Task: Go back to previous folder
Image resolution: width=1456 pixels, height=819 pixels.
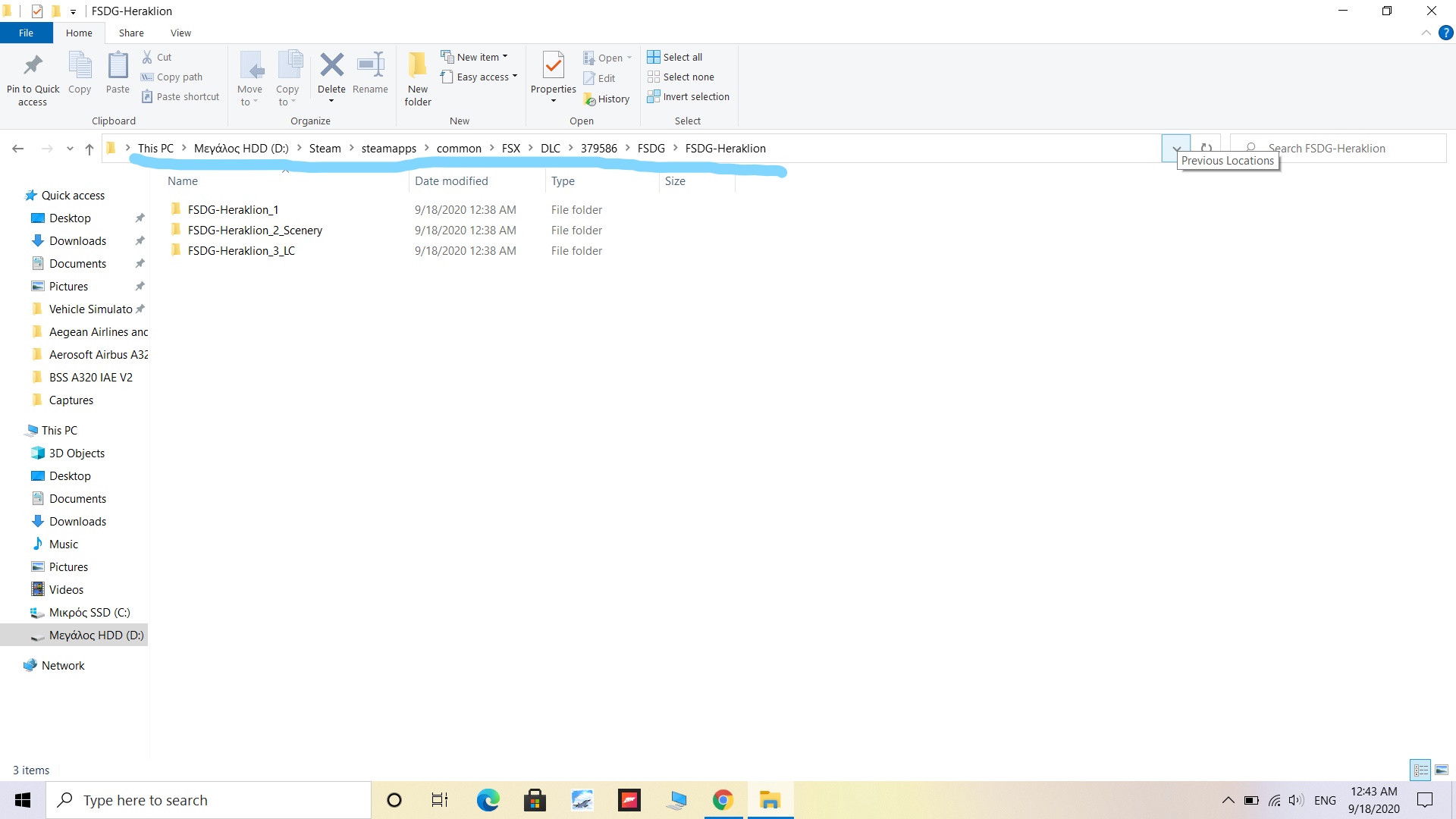Action: coord(18,149)
